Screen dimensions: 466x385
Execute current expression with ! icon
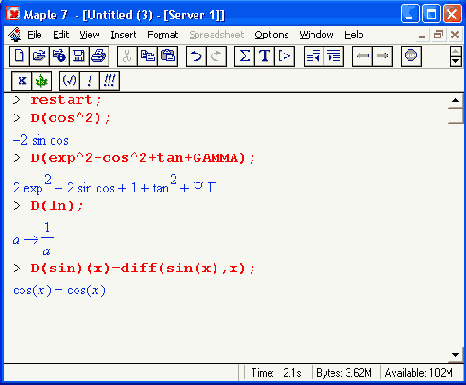[89, 81]
